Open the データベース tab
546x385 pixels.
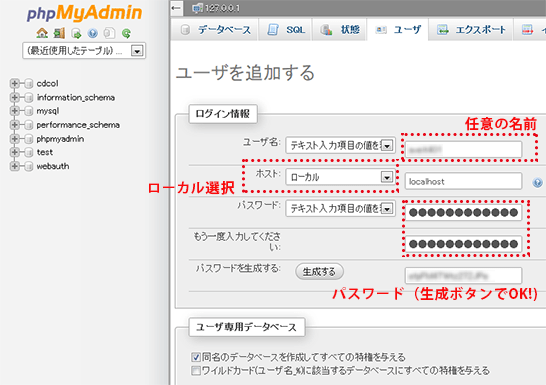tap(215, 30)
